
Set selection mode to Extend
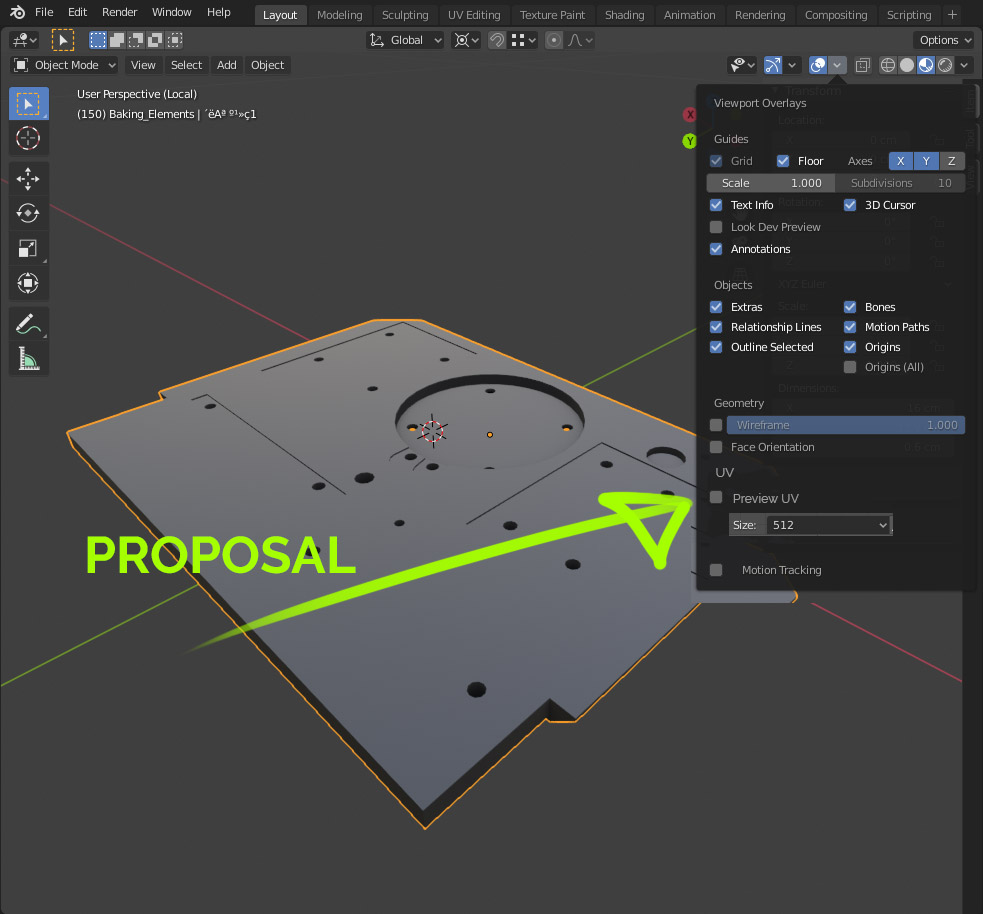(x=117, y=40)
